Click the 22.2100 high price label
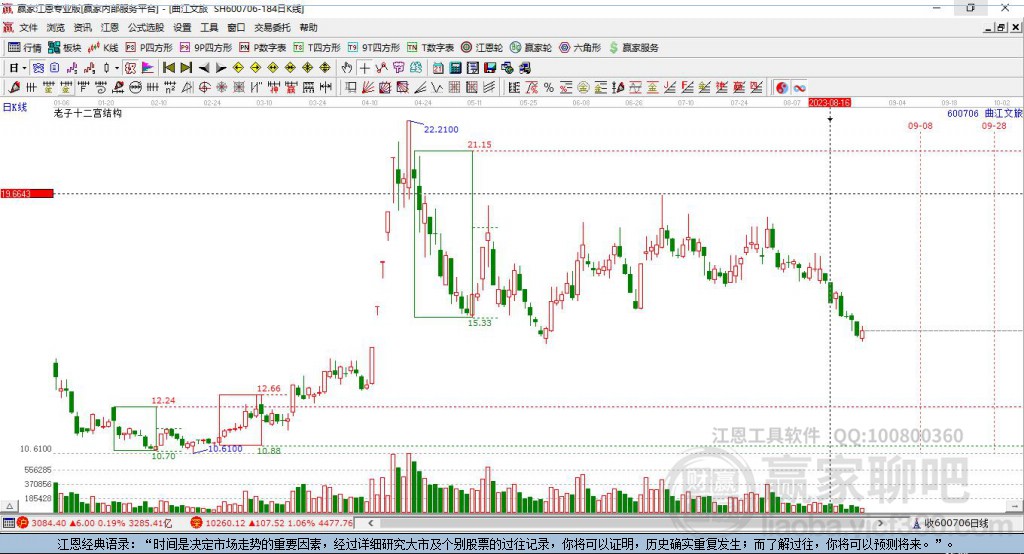This screenshot has width=1024, height=554. (441, 129)
